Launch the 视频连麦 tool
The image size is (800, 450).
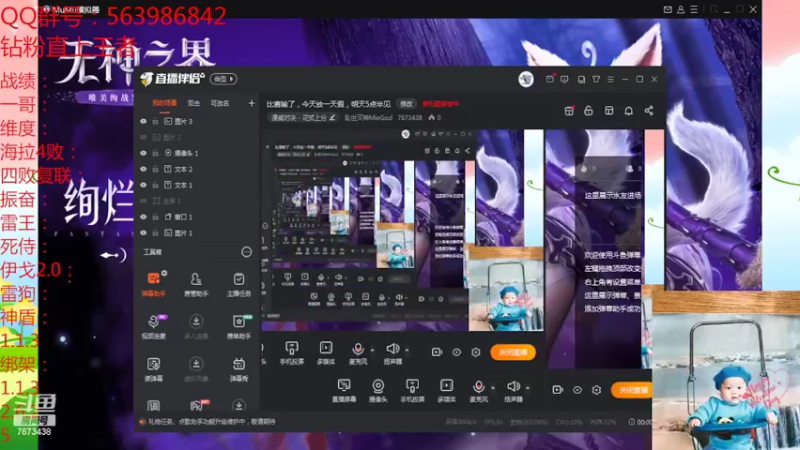click(153, 327)
